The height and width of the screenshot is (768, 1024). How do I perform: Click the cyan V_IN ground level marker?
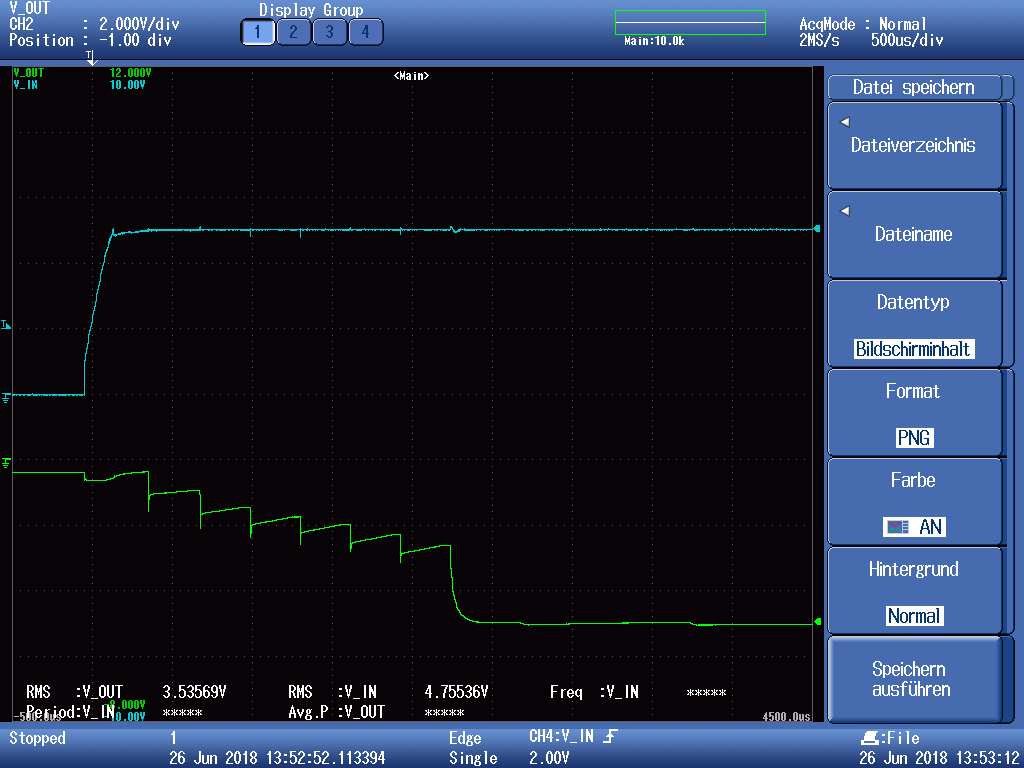click(6, 397)
